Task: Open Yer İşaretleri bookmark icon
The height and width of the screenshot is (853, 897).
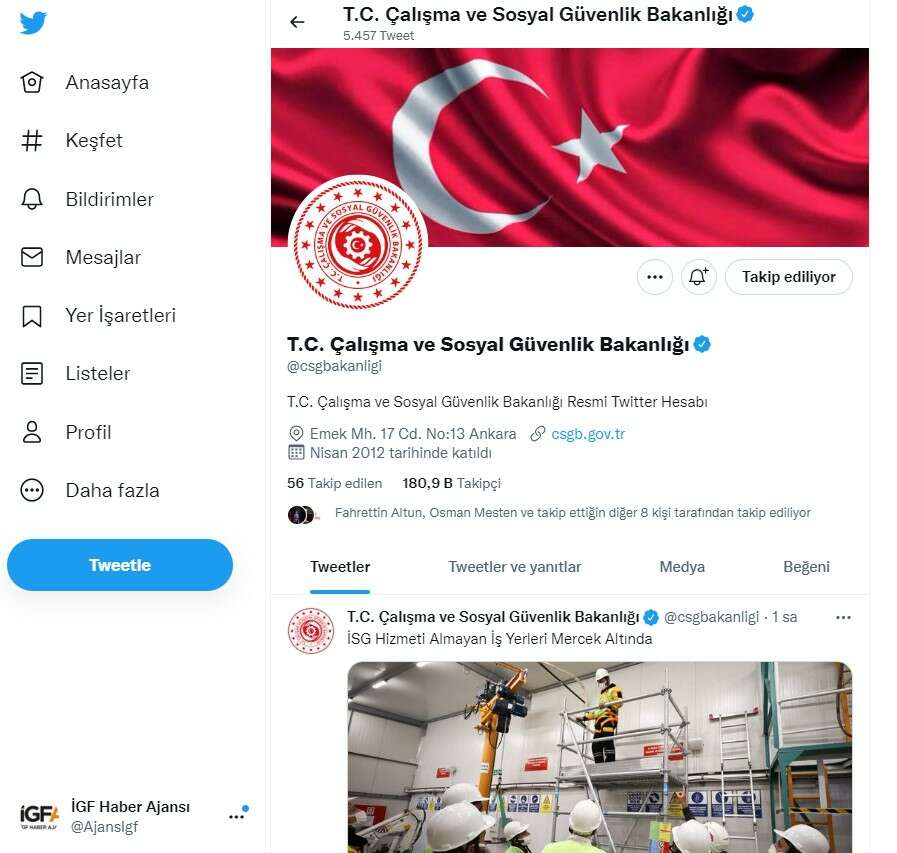Action: coord(31,316)
